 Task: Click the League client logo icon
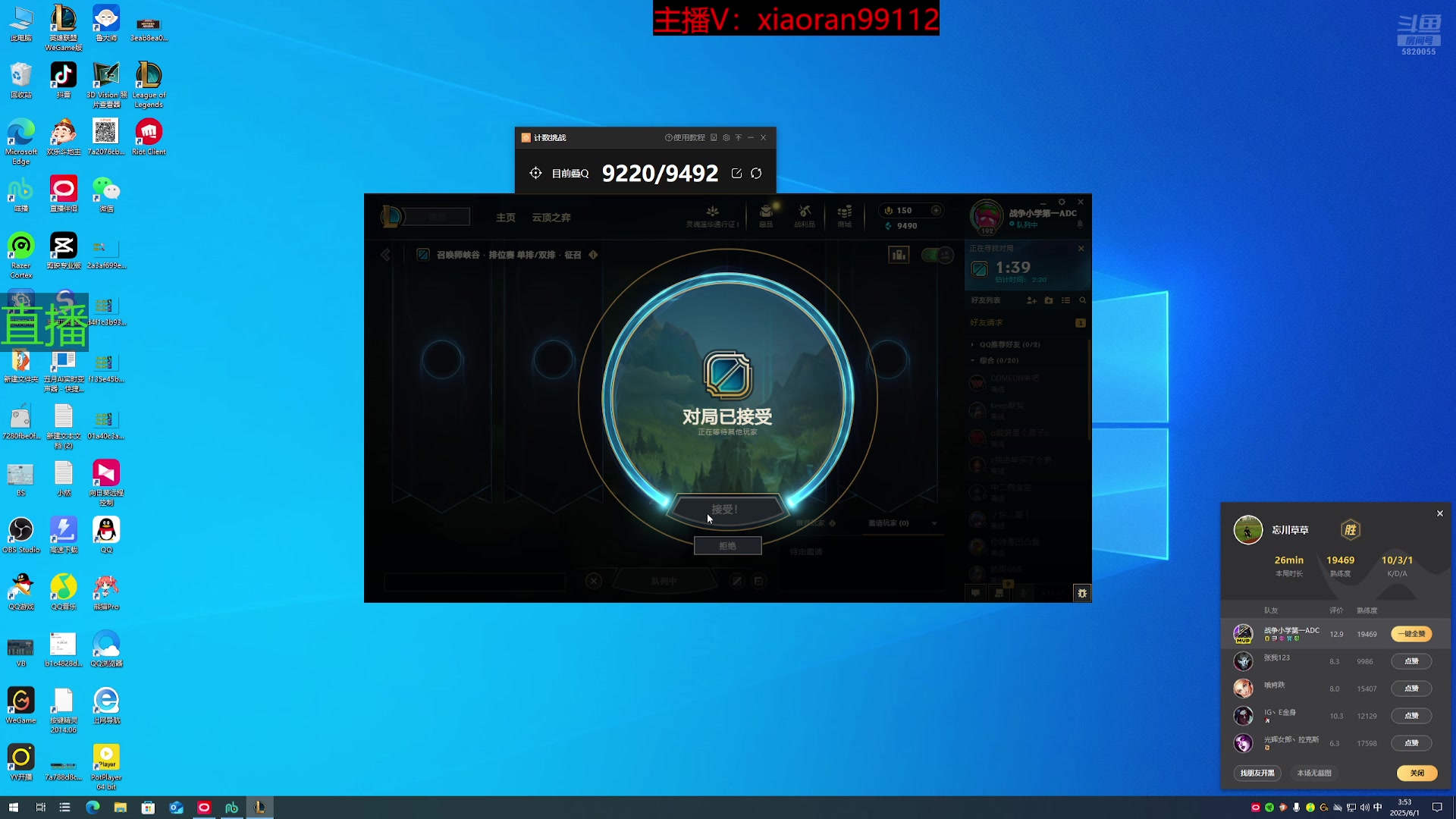pos(391,217)
